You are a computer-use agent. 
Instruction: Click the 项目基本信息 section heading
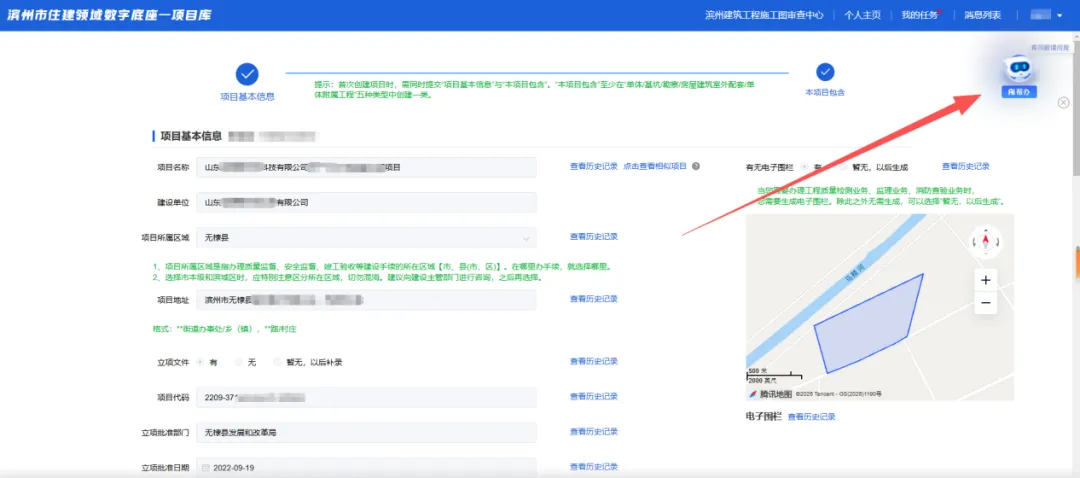(191, 136)
